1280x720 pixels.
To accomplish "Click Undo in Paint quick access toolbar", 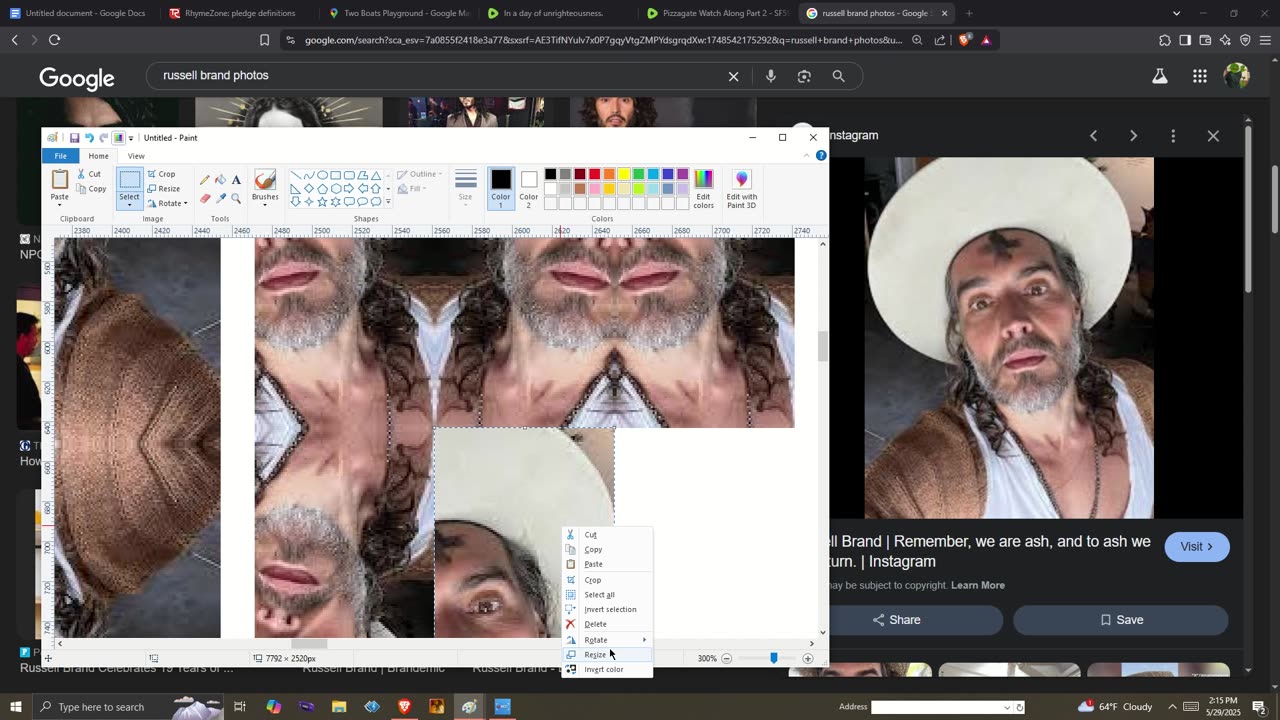I will (x=89, y=138).
